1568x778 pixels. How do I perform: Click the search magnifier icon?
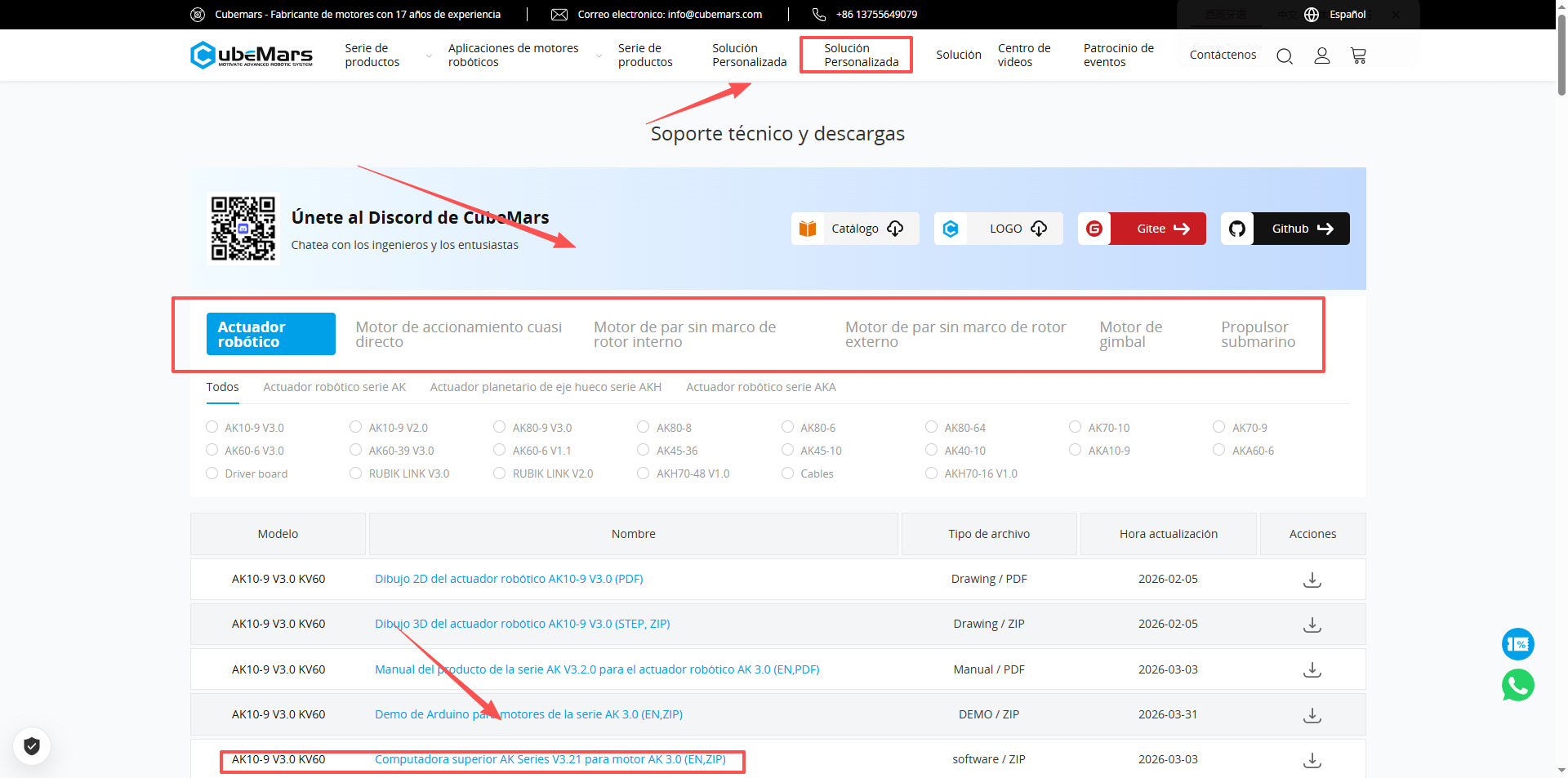(x=1284, y=56)
